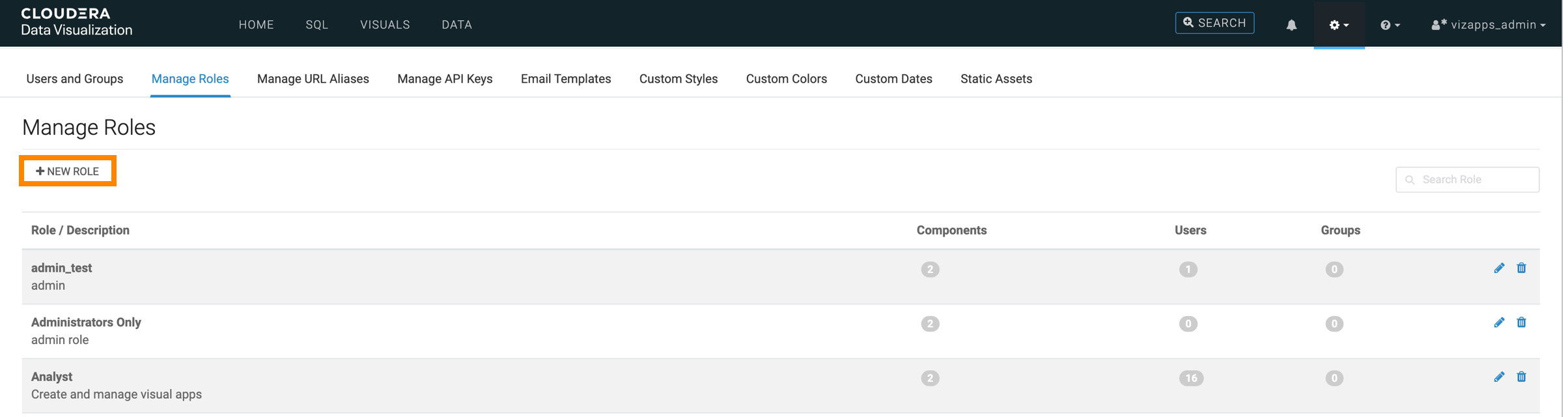Click trash icon for Analyst role
The height and width of the screenshot is (417, 1568).
click(1521, 377)
